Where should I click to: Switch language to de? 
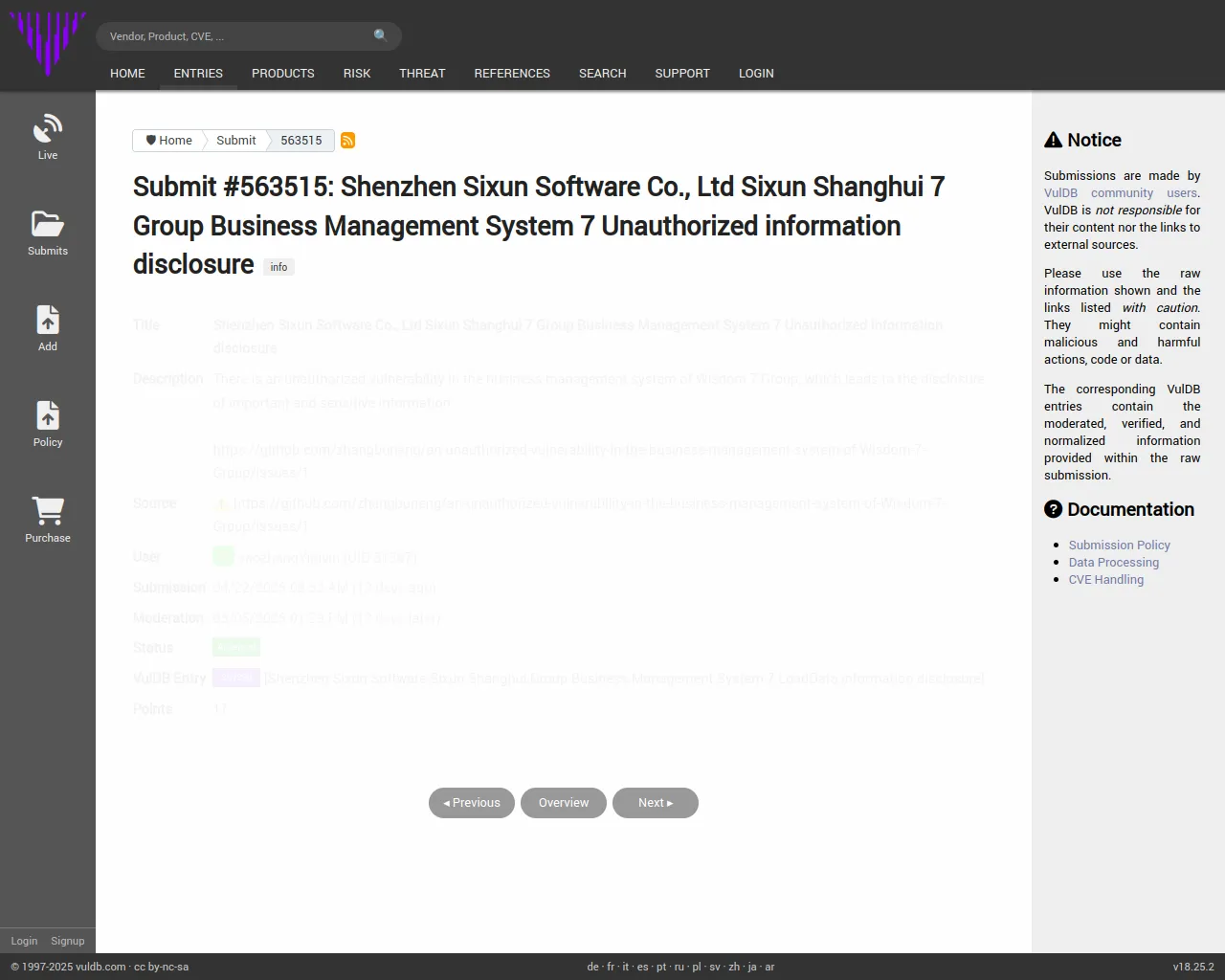tap(592, 967)
